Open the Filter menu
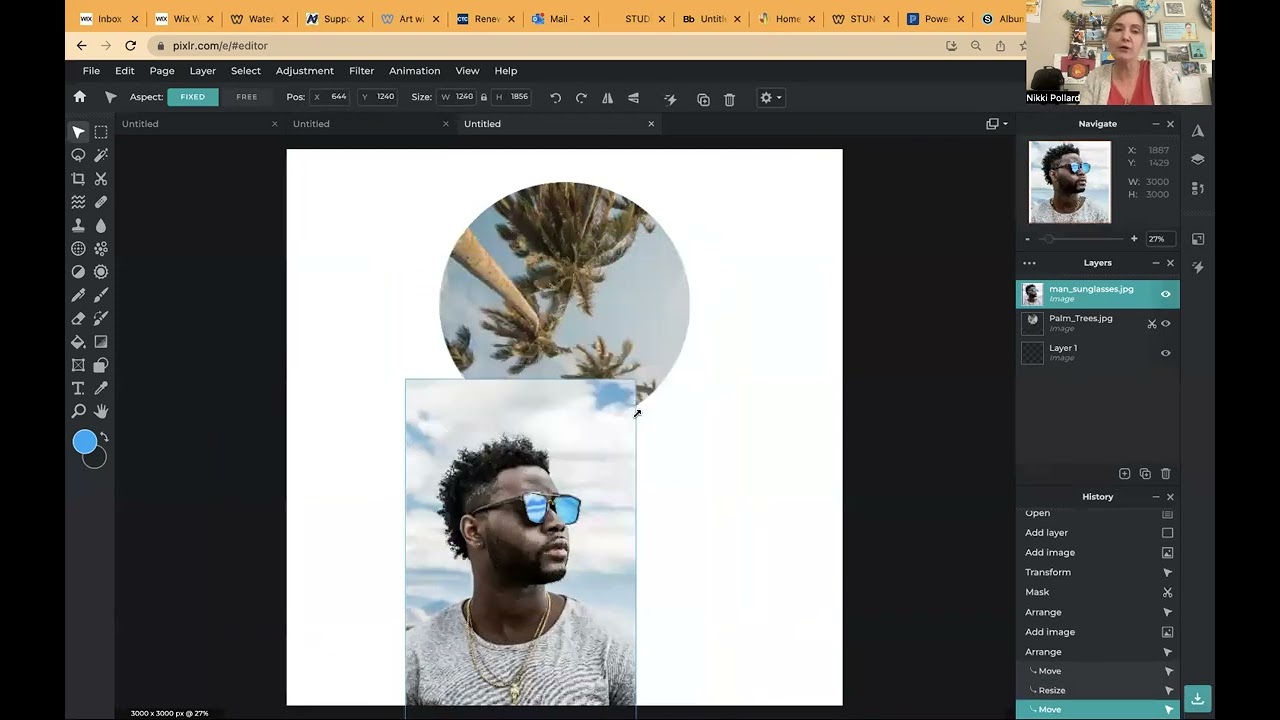The height and width of the screenshot is (720, 1280). (361, 71)
